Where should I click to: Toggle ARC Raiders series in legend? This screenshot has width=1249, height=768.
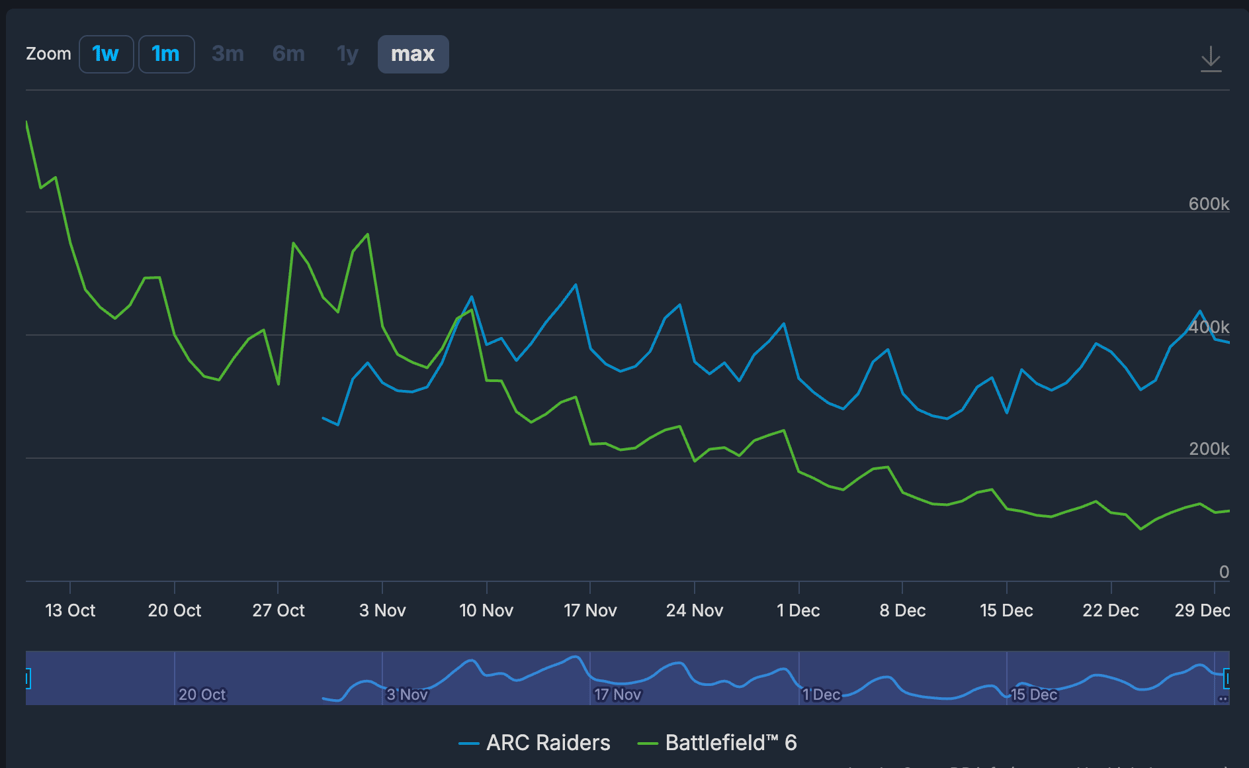[x=547, y=743]
